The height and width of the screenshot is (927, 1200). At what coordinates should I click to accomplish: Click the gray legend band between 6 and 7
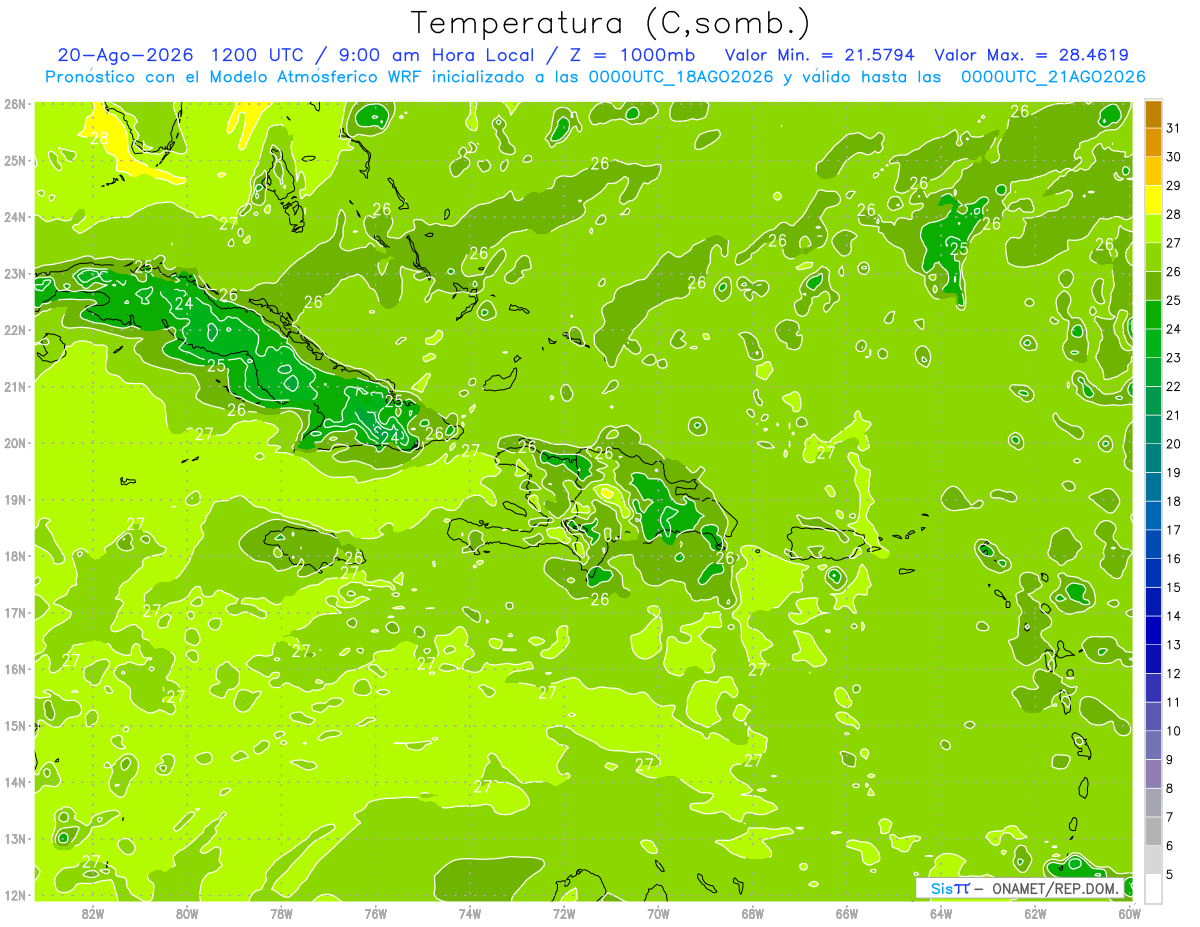(1153, 831)
